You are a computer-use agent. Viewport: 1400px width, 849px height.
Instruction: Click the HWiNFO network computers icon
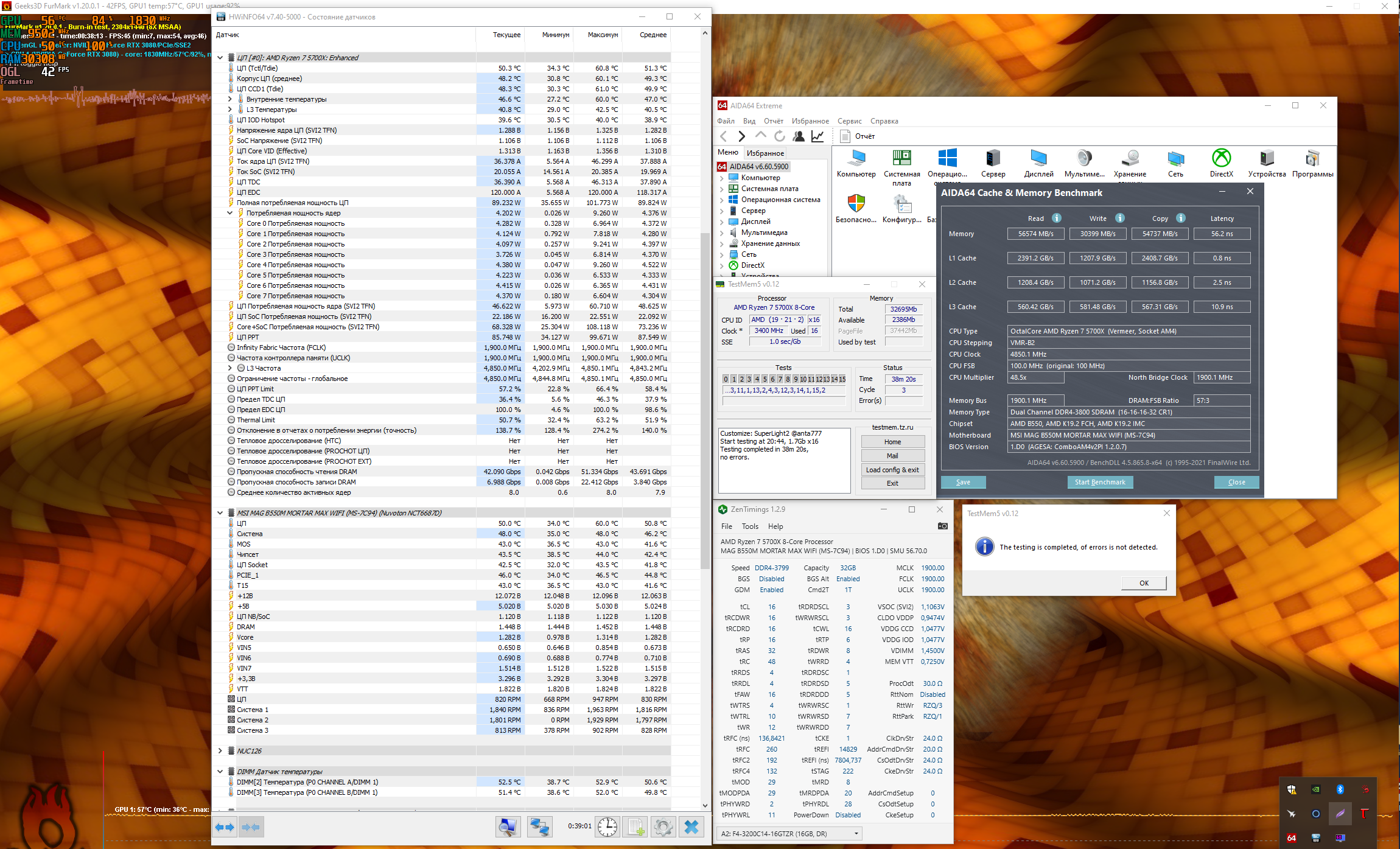coord(539,827)
